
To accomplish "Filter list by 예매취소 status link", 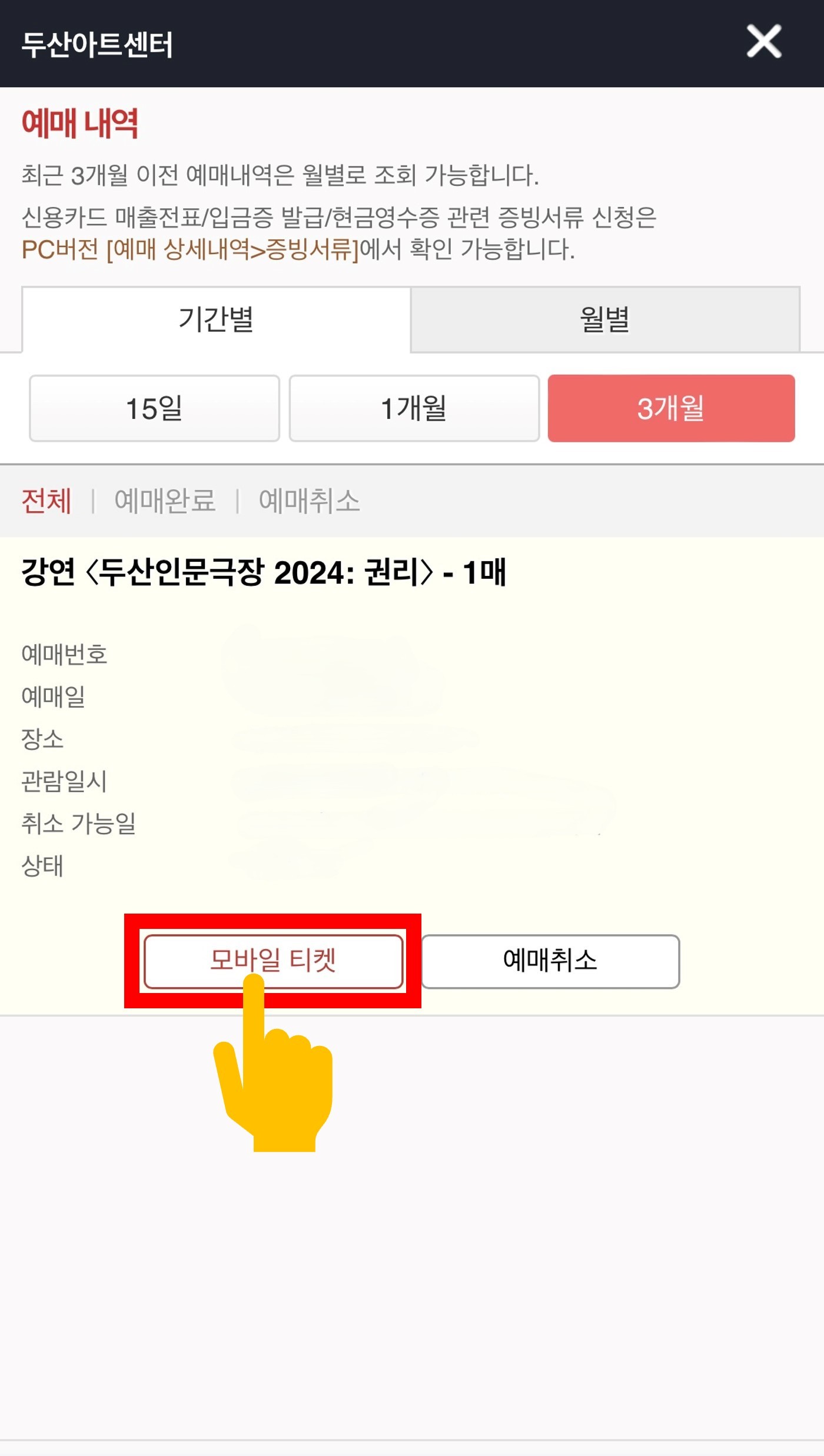I will click(x=309, y=501).
